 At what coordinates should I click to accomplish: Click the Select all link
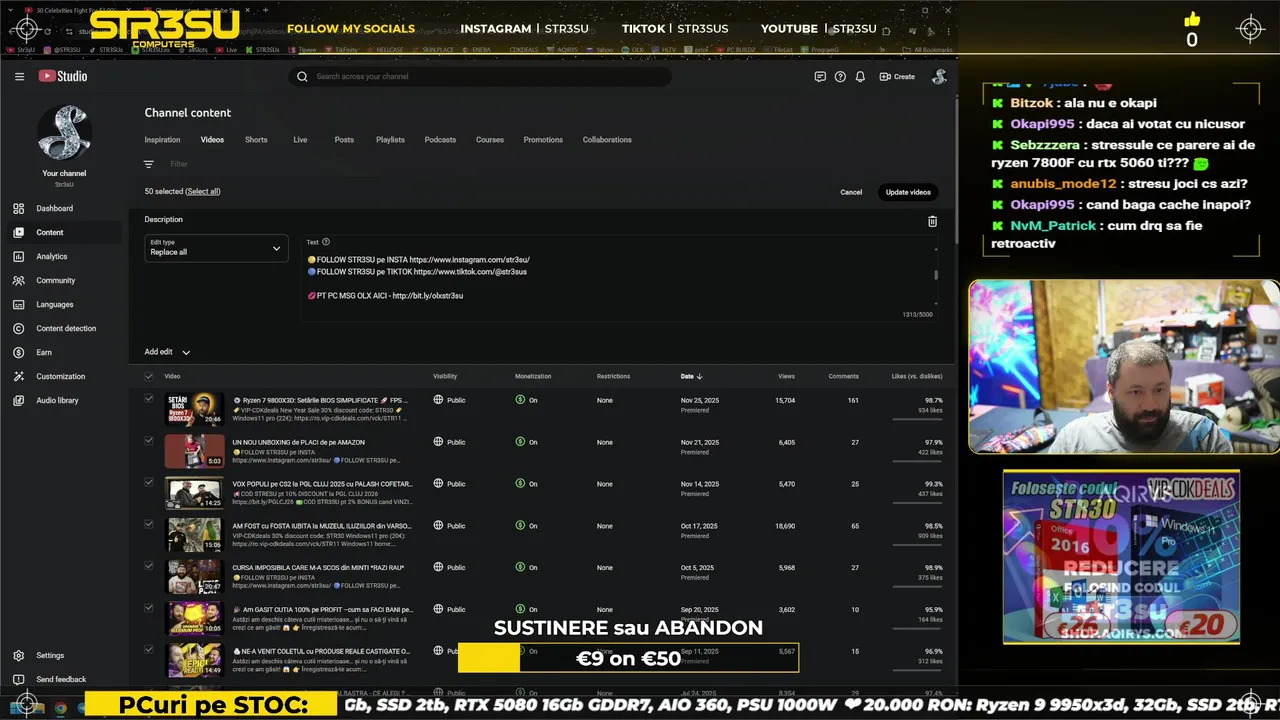[203, 191]
